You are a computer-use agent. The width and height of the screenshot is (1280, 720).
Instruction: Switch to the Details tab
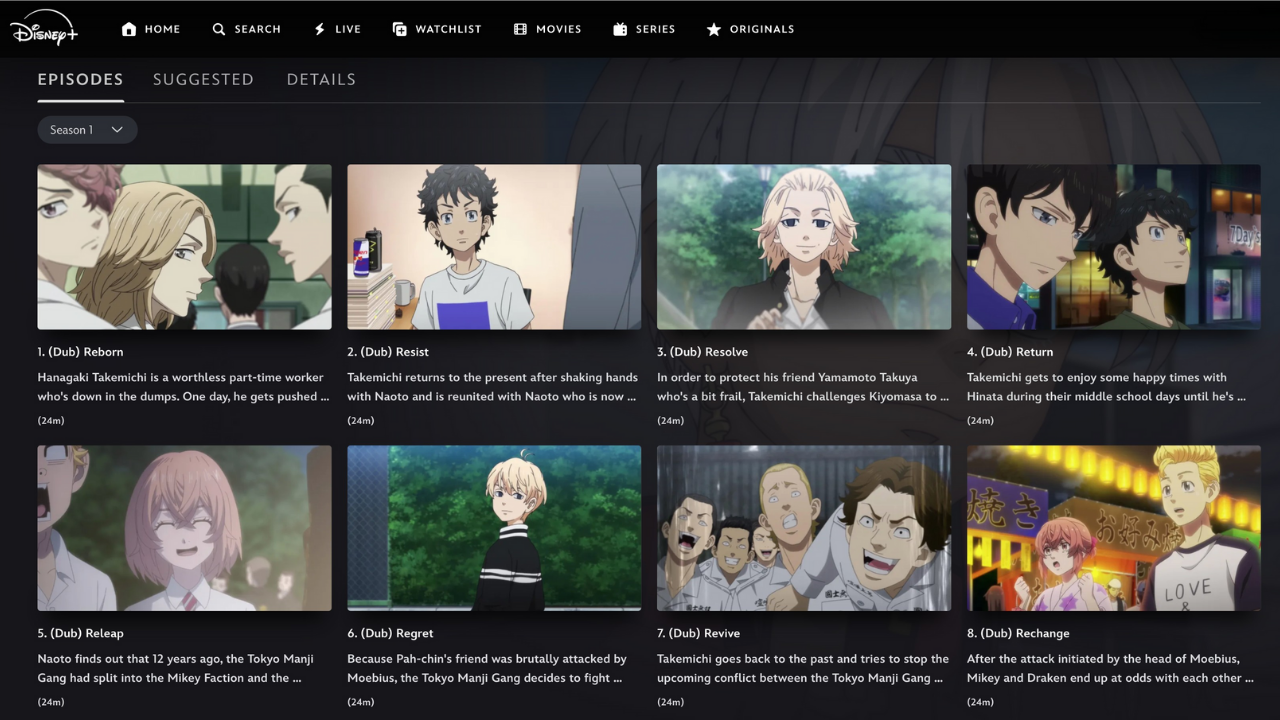click(321, 79)
